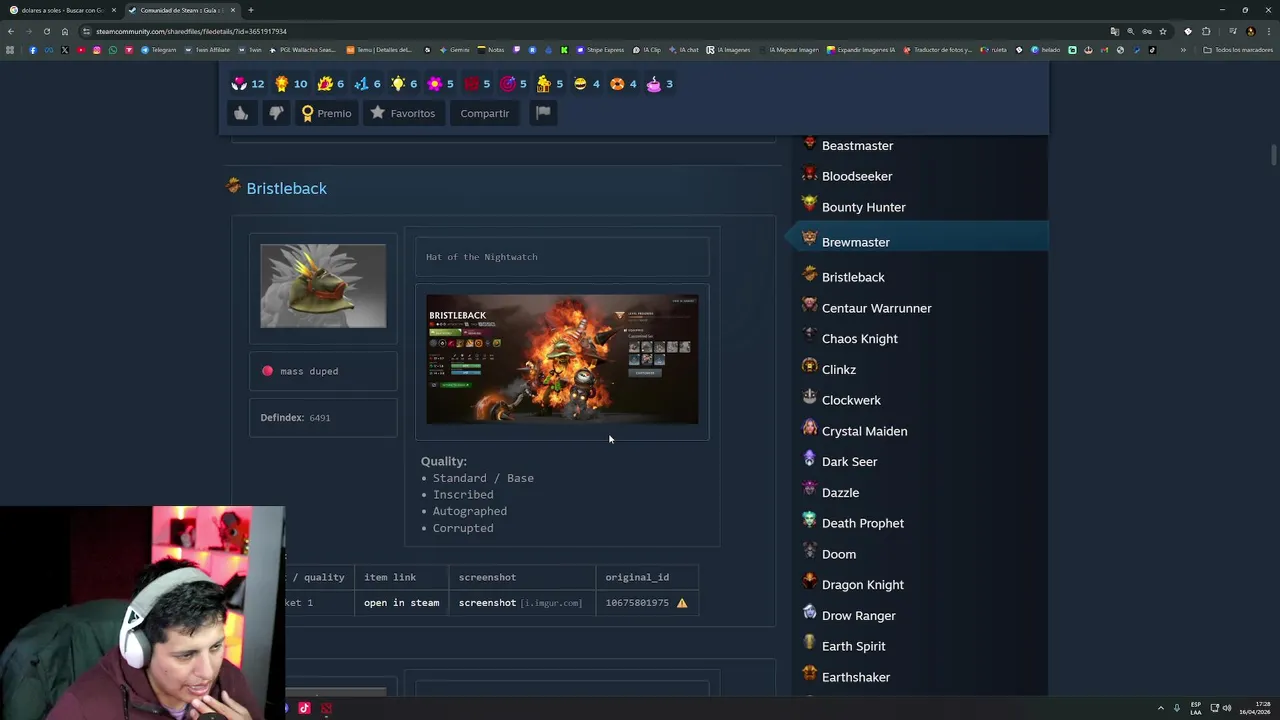This screenshot has width=1280, height=720.
Task: Jump to Clockwerk section
Action: (x=851, y=400)
